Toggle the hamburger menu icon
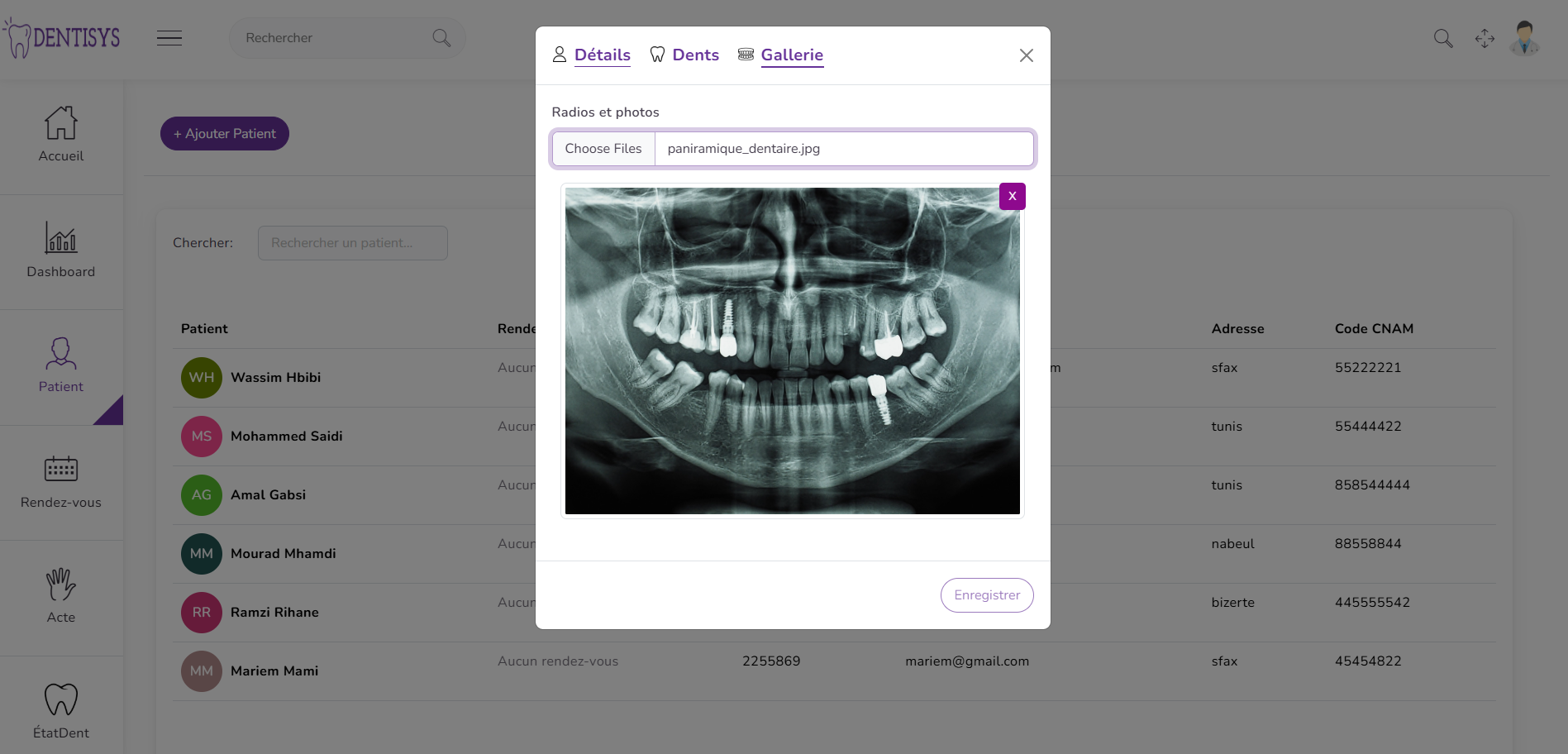The width and height of the screenshot is (1568, 754). click(x=169, y=38)
